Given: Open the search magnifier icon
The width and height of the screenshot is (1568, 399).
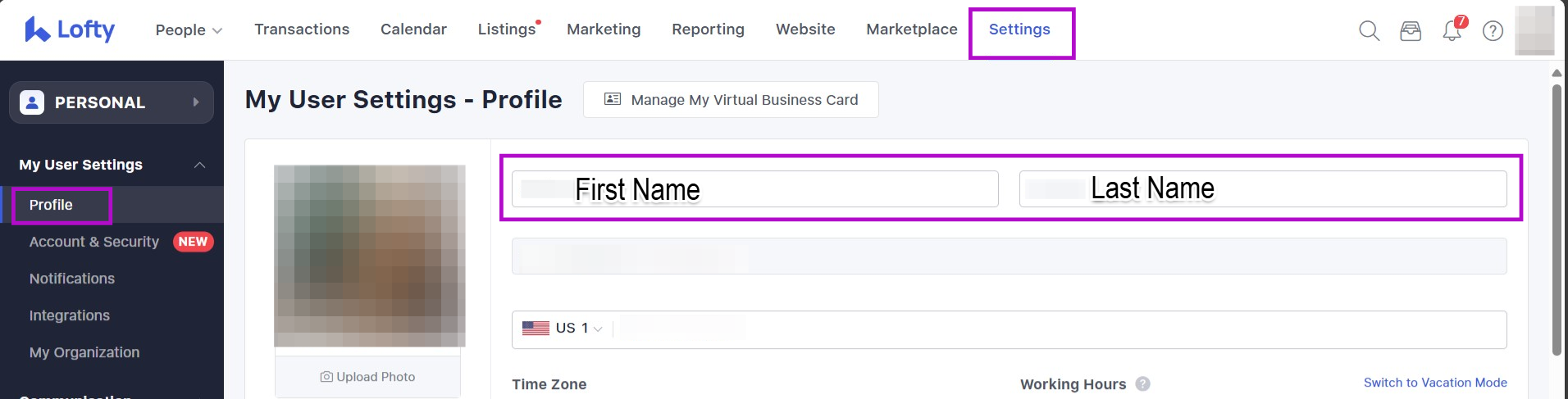Looking at the screenshot, I should (x=1369, y=31).
